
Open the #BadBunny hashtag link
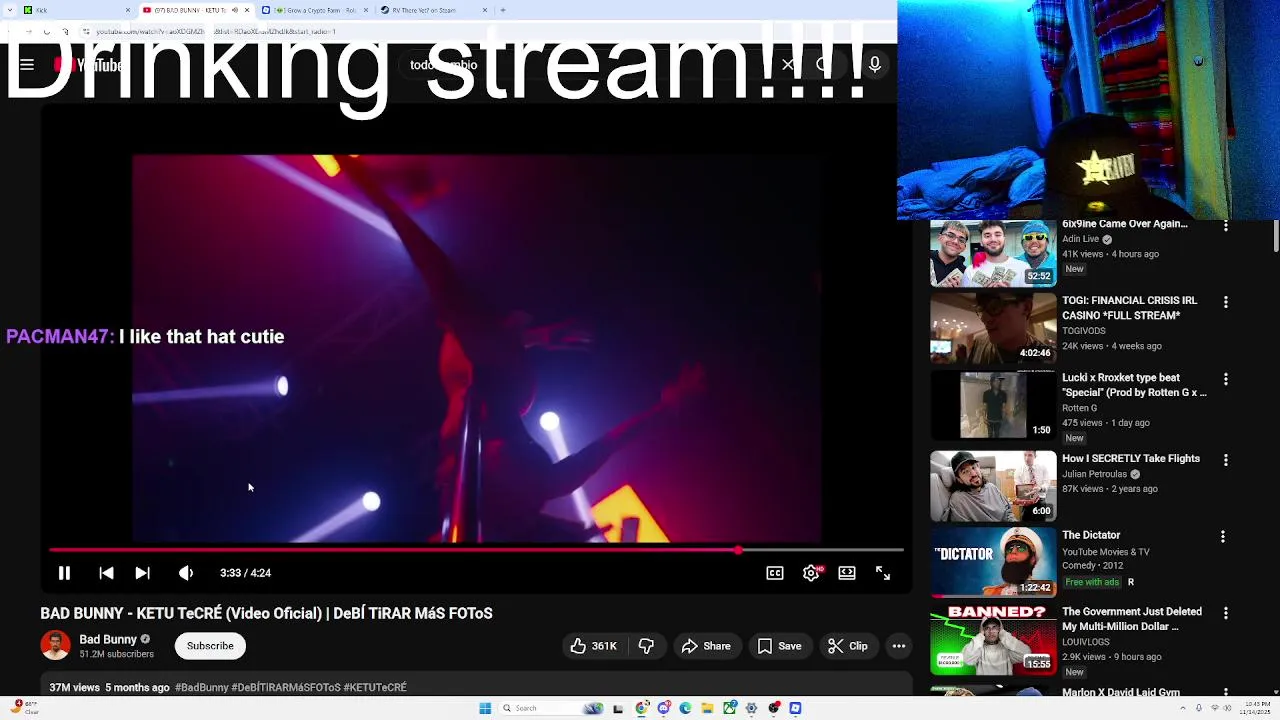pyautogui.click(x=202, y=688)
